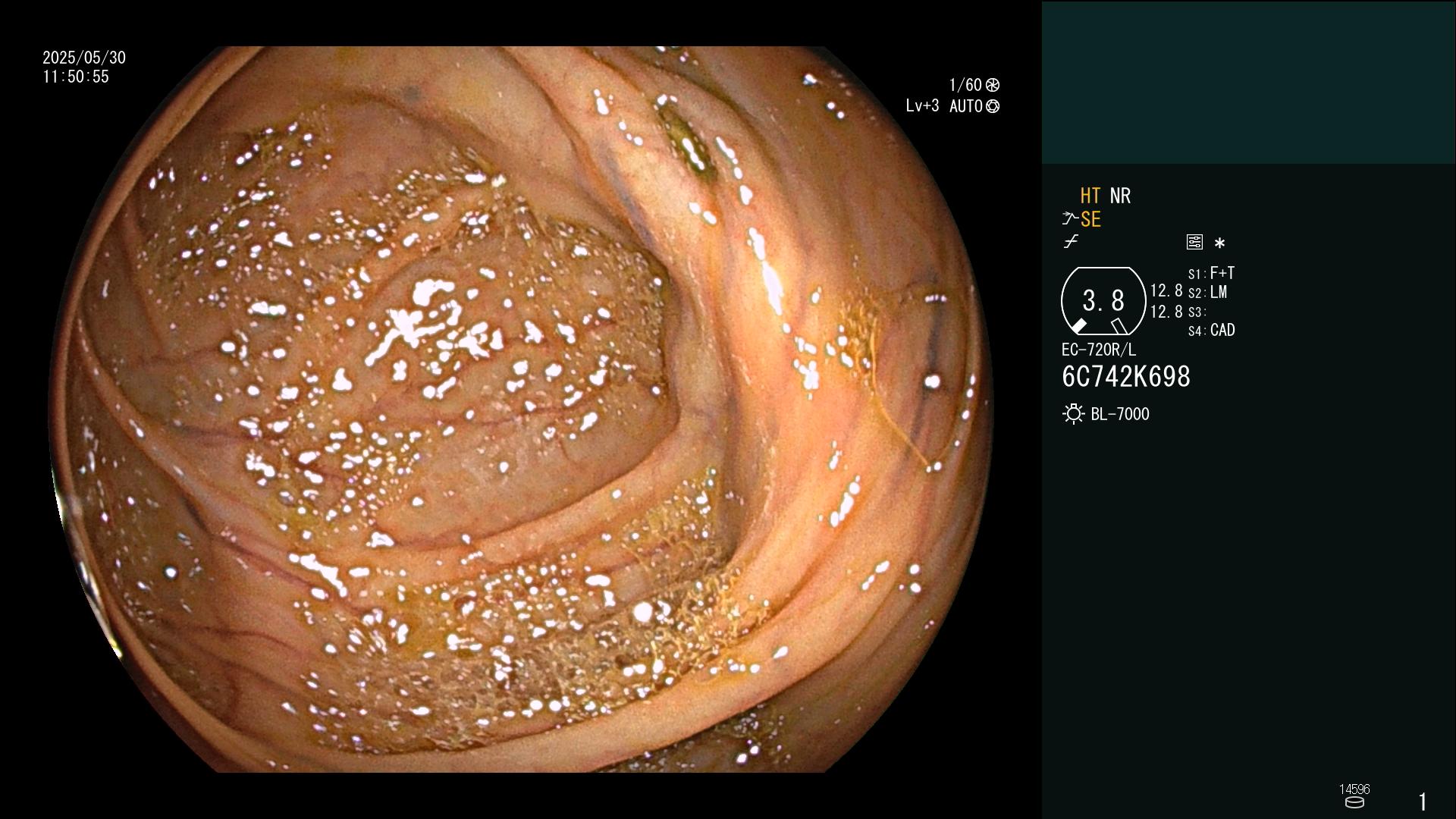Click the empty S3 switch label
The width and height of the screenshot is (1456, 819).
click(1197, 312)
